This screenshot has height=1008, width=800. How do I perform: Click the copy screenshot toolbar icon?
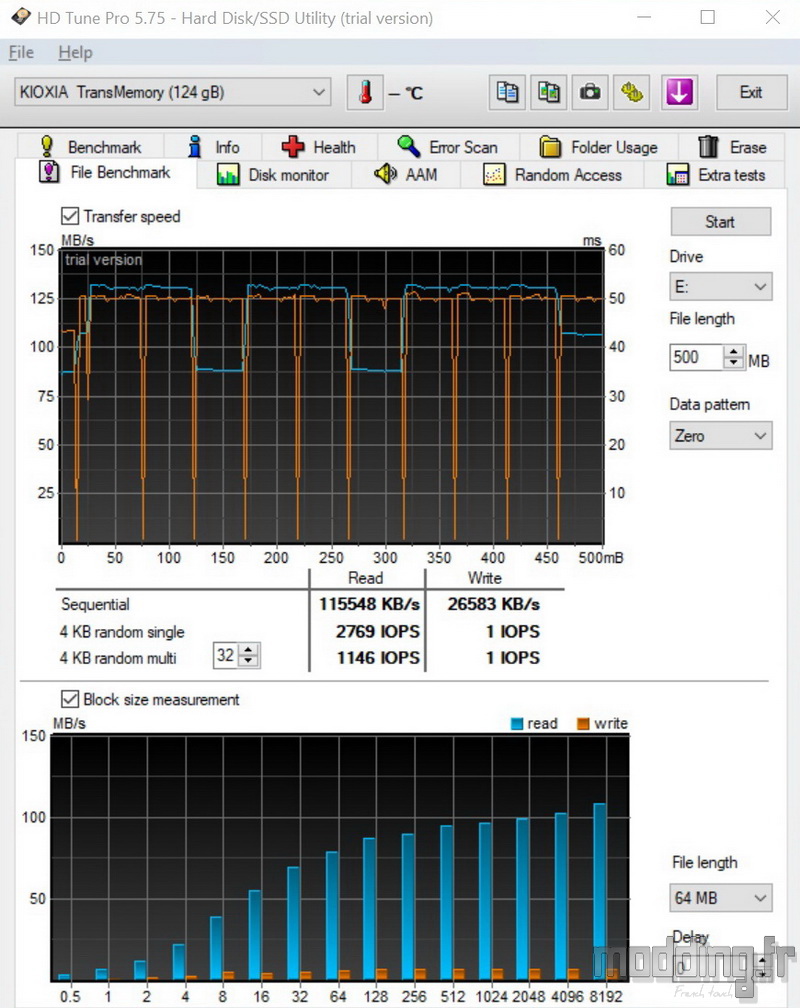click(x=549, y=93)
